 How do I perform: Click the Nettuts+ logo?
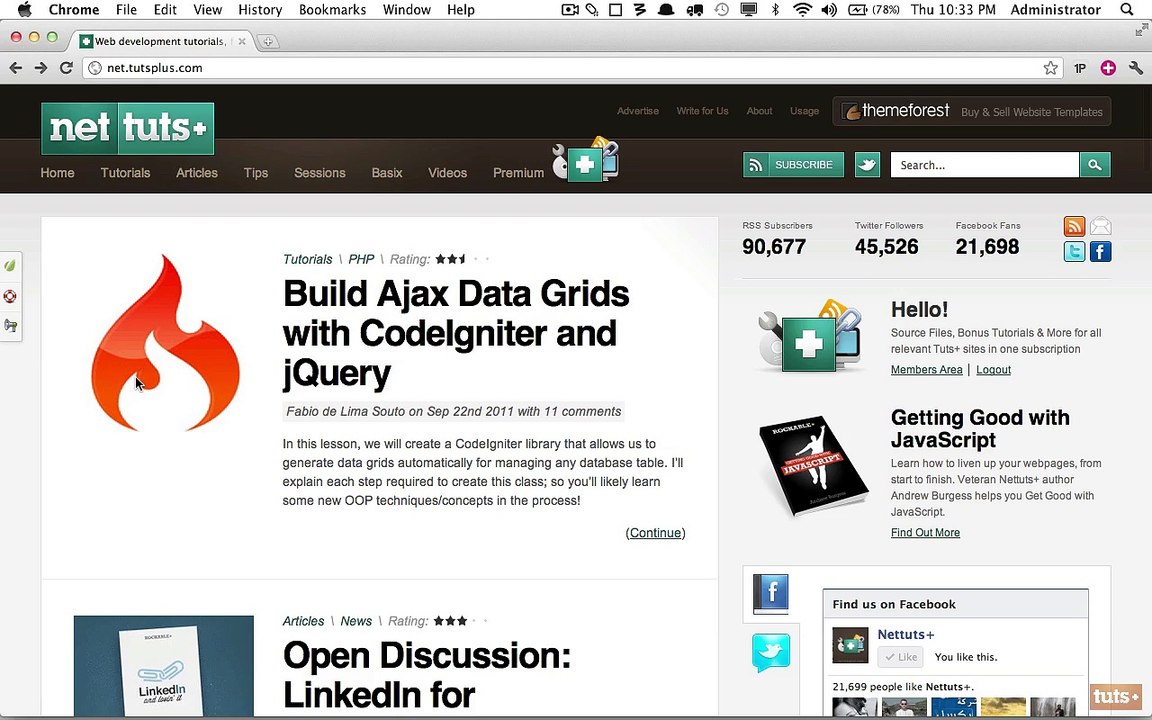coord(128,129)
